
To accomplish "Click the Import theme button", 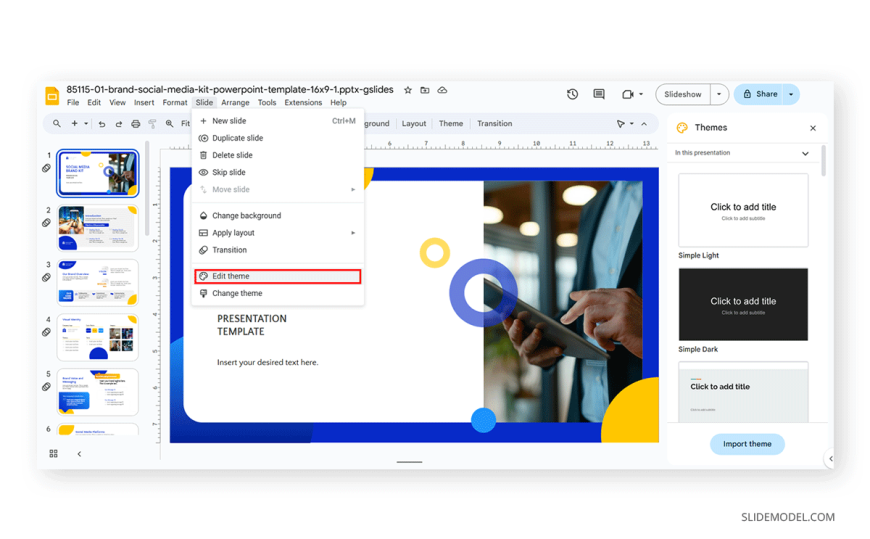I will 747,444.
